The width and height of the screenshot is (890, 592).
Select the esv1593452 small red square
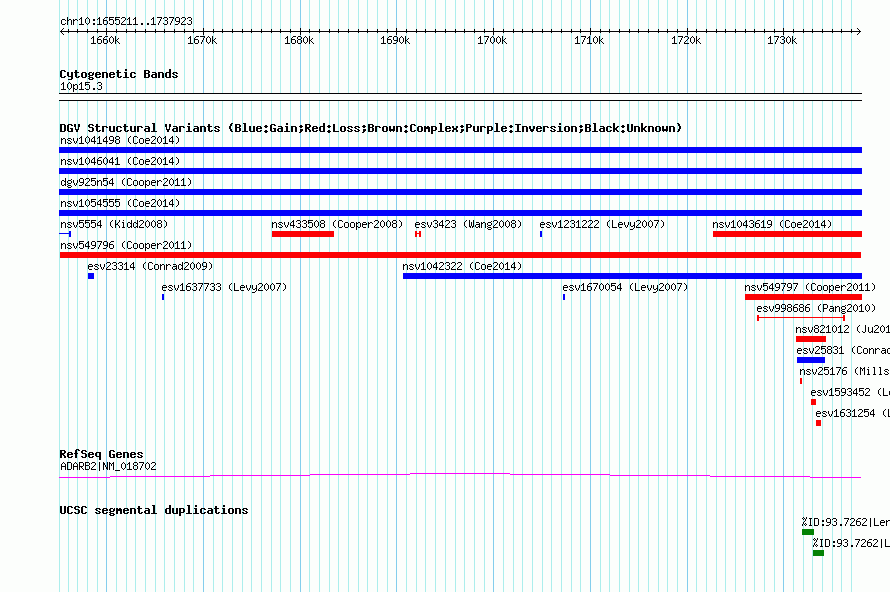pyautogui.click(x=813, y=402)
